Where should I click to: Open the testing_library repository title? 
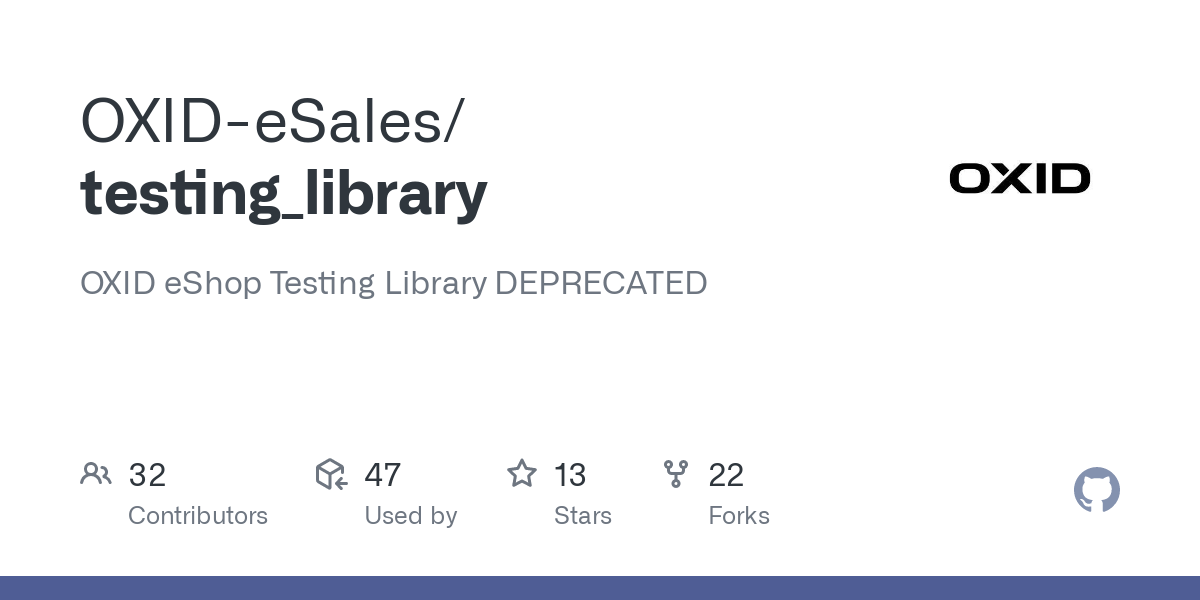pos(284,194)
